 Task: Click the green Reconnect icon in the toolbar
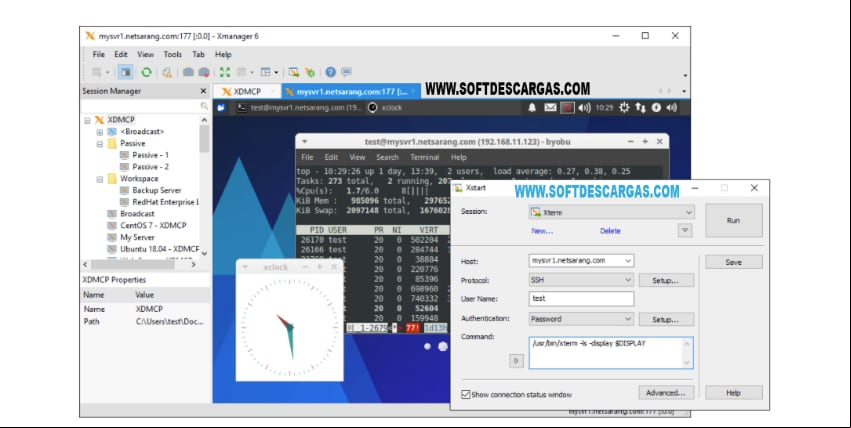click(146, 72)
